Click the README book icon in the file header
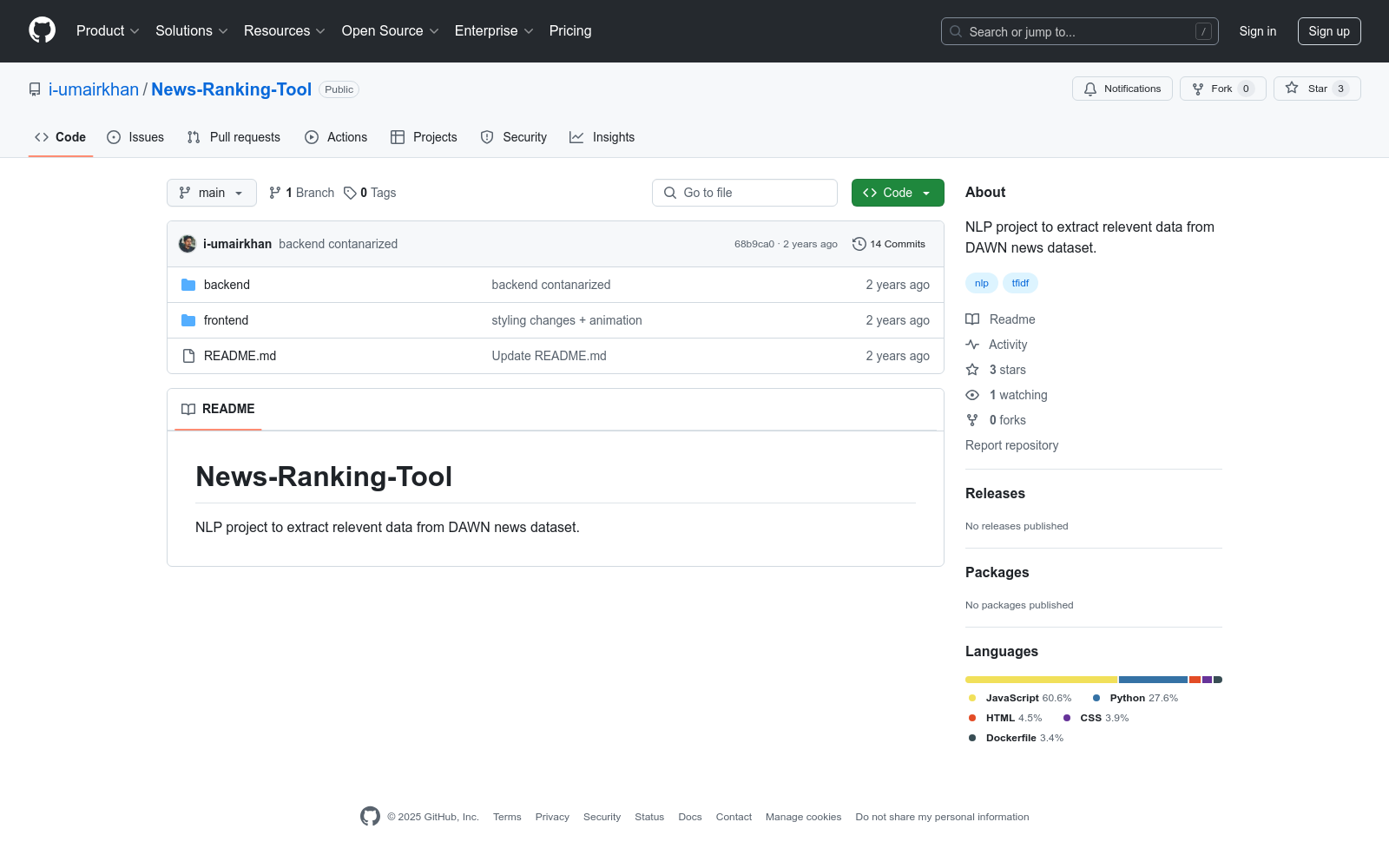The image size is (1389, 868). (188, 409)
